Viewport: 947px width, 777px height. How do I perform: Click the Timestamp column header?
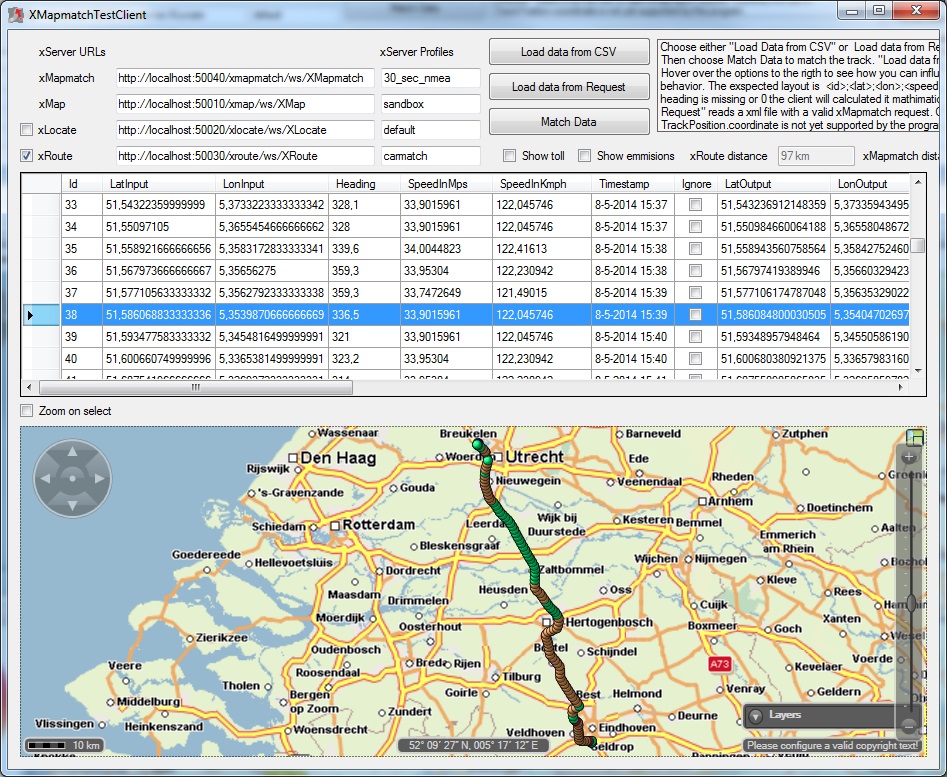pyautogui.click(x=624, y=184)
